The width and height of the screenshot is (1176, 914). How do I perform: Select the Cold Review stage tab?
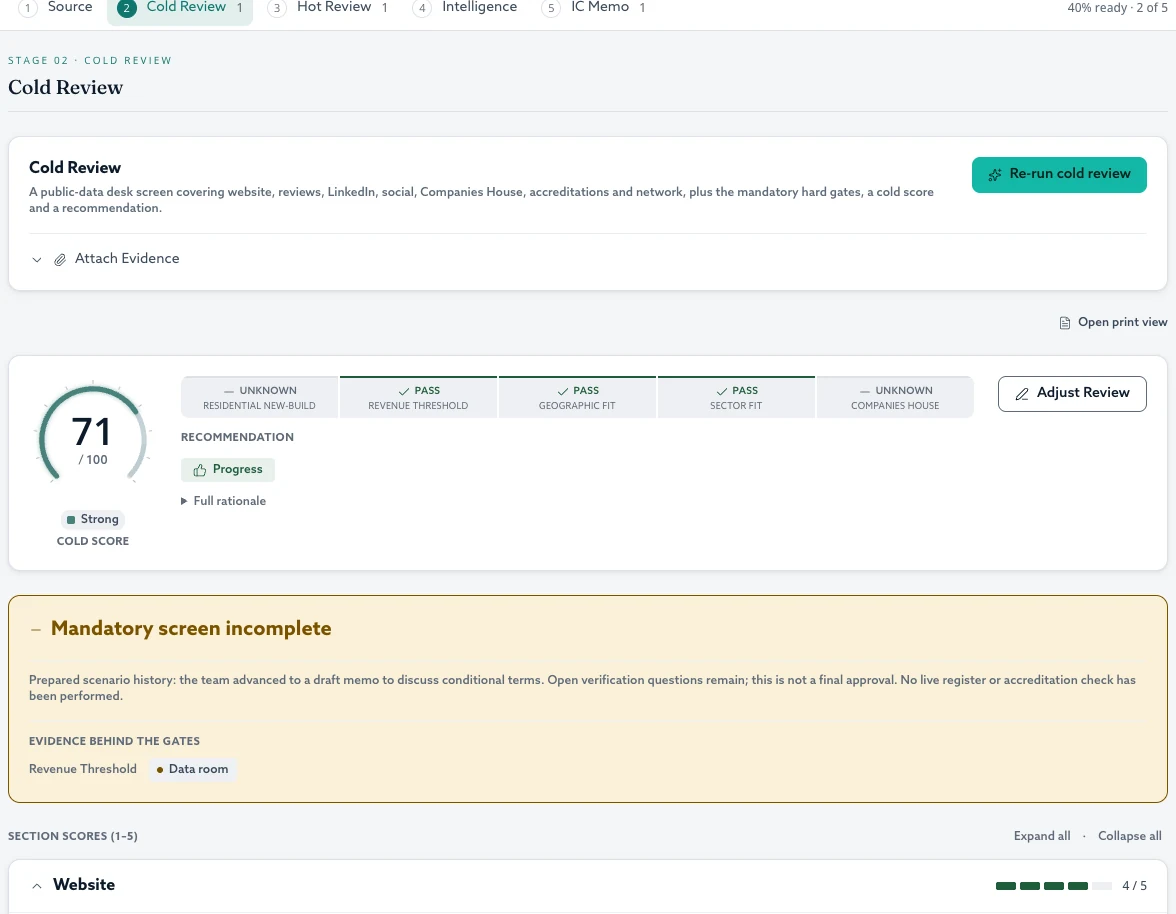point(180,7)
